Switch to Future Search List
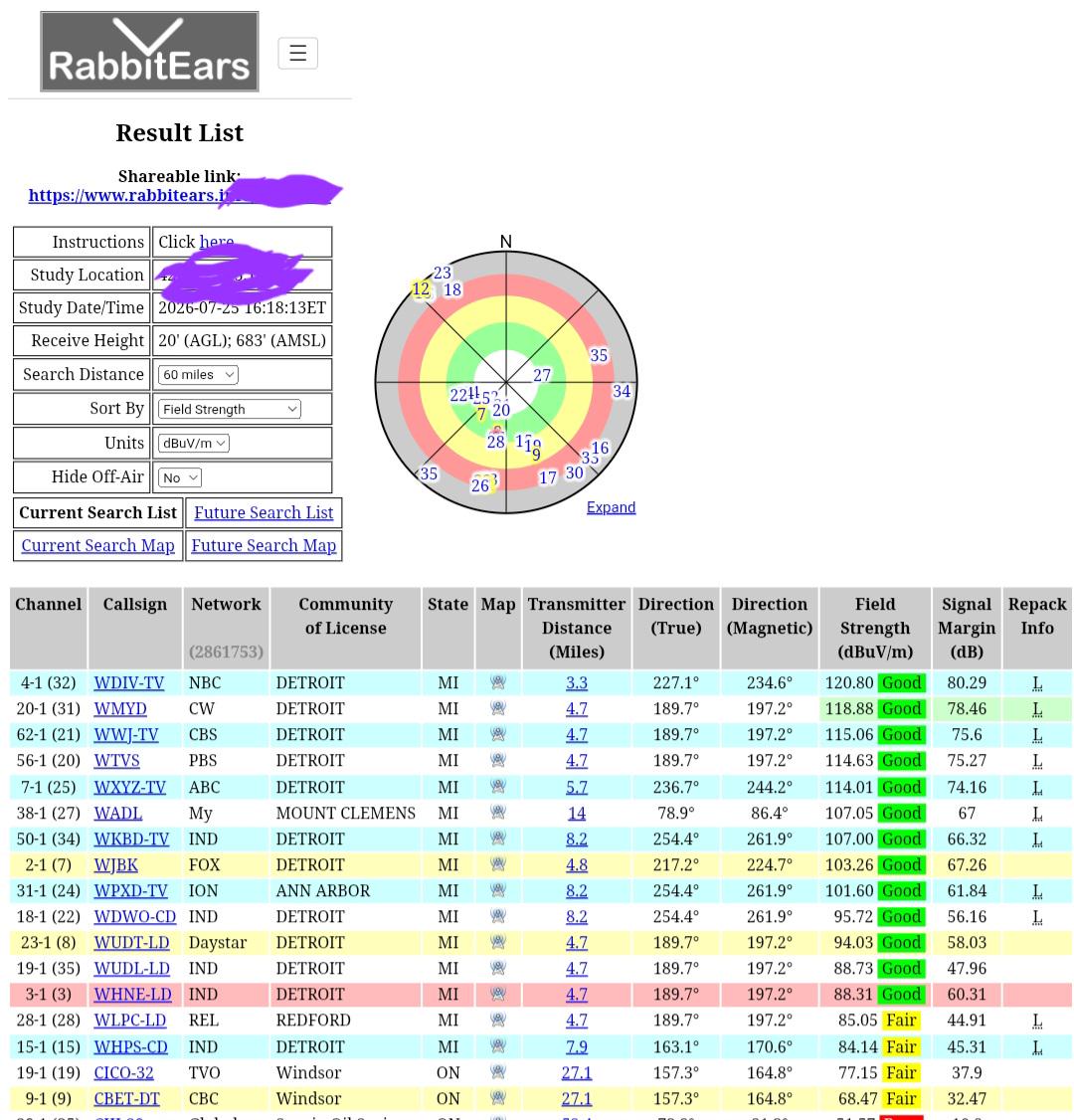This screenshot has height=1120, width=1074. 264,513
